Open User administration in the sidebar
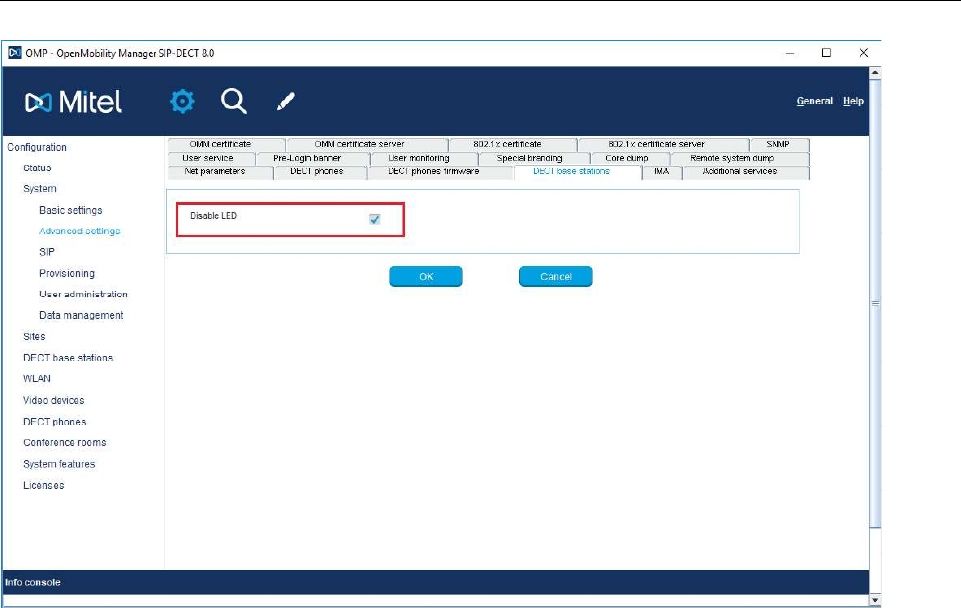961x608 pixels. coord(83,294)
